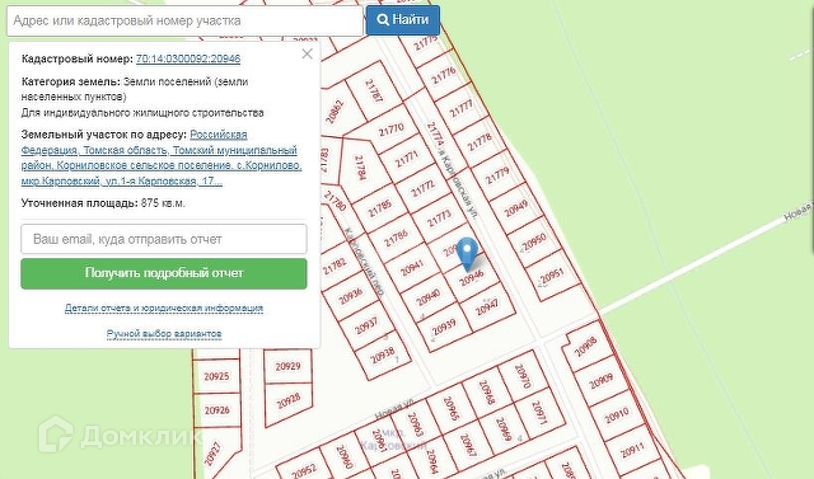Select parcel 21782 on the map

tap(334, 266)
